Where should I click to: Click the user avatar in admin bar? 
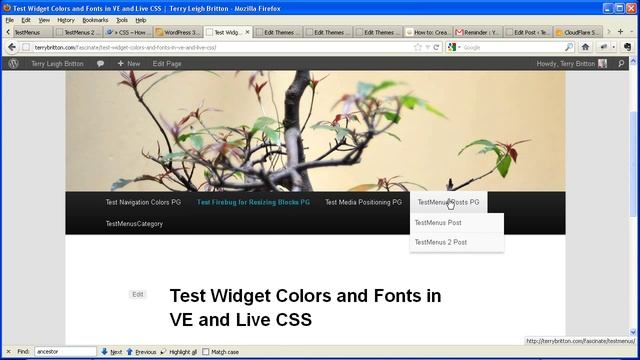pos(602,64)
